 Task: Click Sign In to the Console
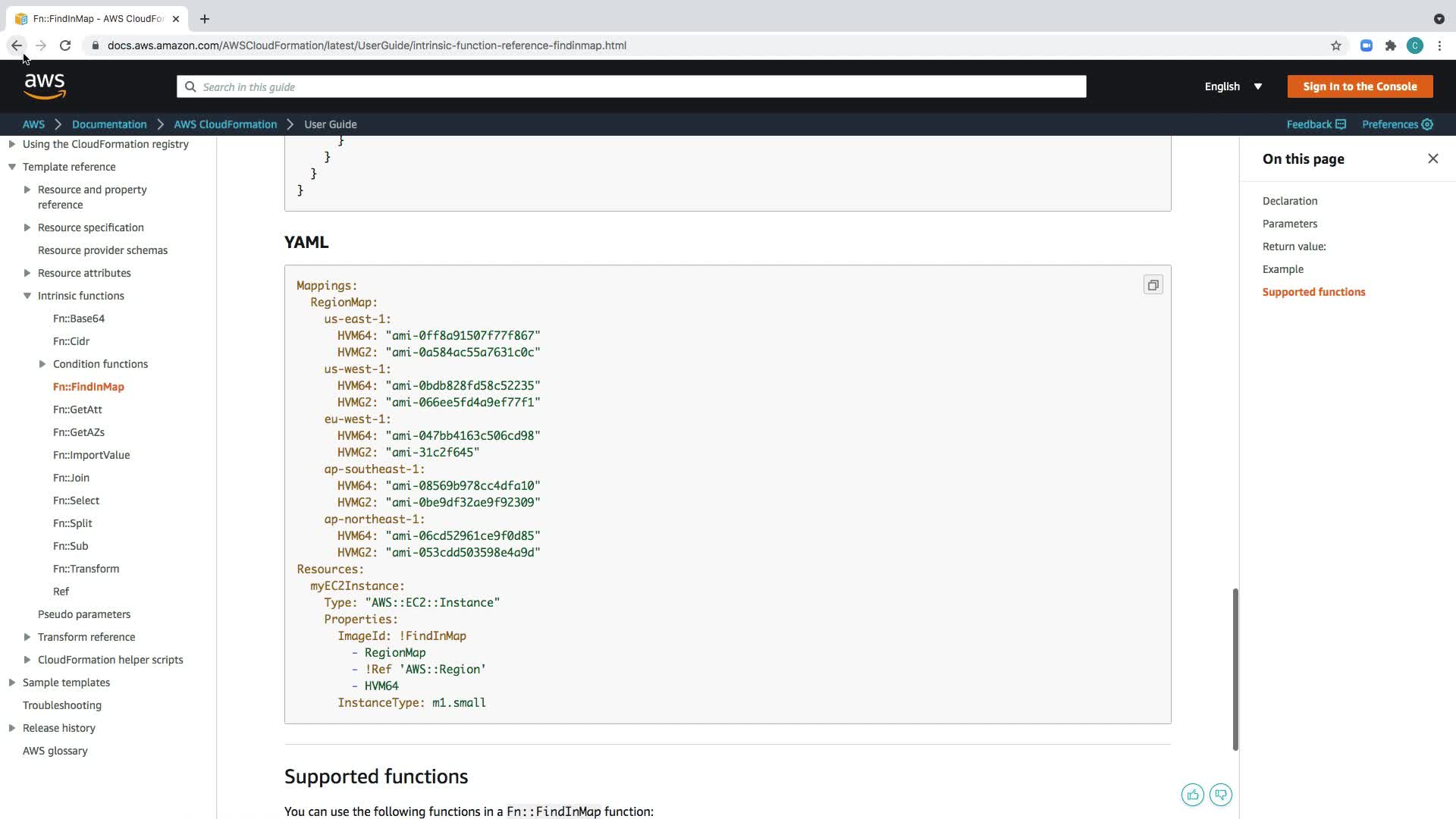(1359, 86)
